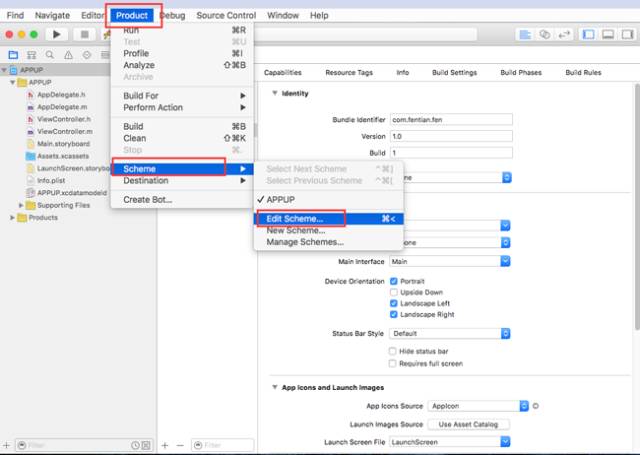640x455 pixels.
Task: Click the Run play button in toolbar
Action: pyautogui.click(x=57, y=35)
